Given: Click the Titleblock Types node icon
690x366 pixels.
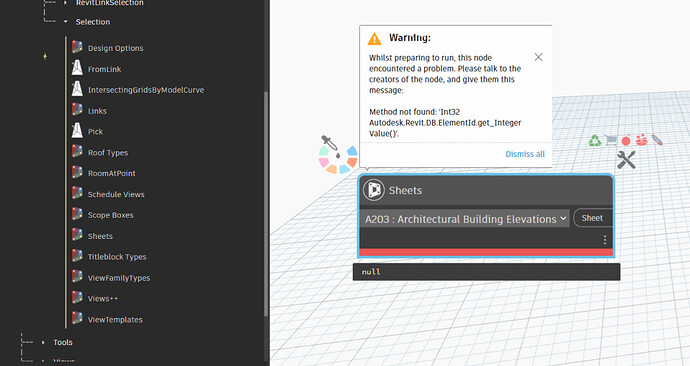Looking at the screenshot, I should click(x=77, y=256).
